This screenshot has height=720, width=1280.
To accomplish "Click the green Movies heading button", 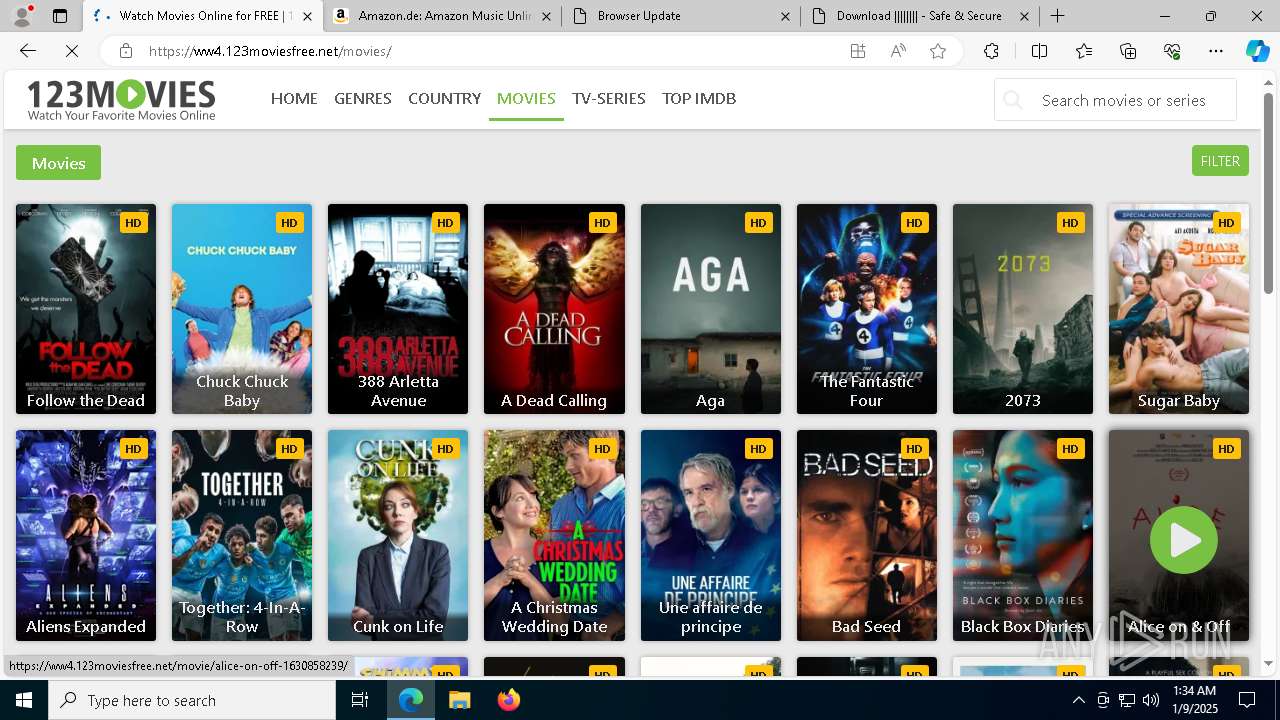I will click(58, 163).
